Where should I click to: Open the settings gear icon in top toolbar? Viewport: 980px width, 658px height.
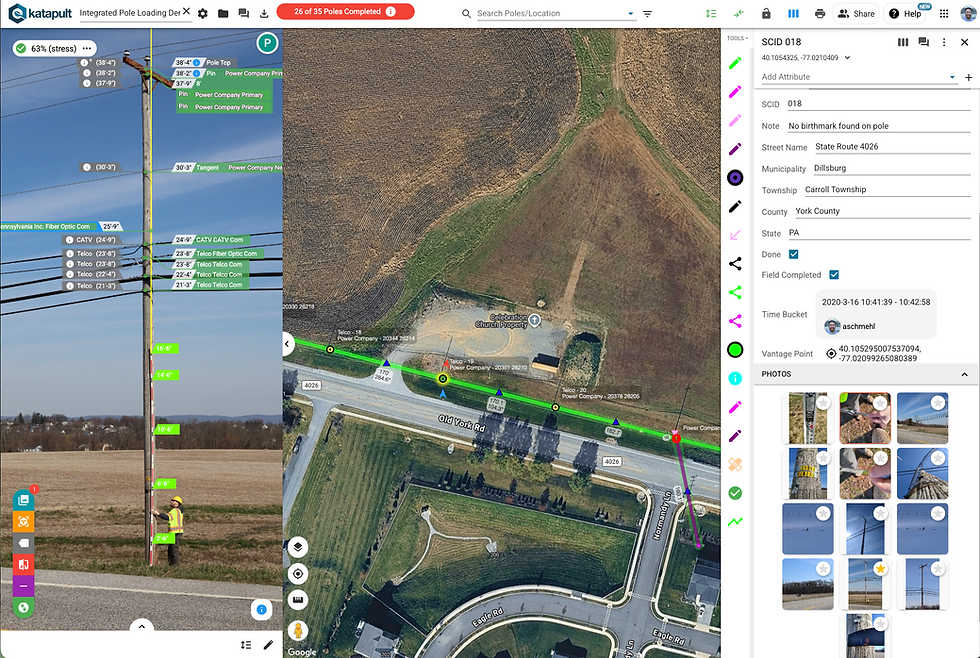[x=203, y=13]
